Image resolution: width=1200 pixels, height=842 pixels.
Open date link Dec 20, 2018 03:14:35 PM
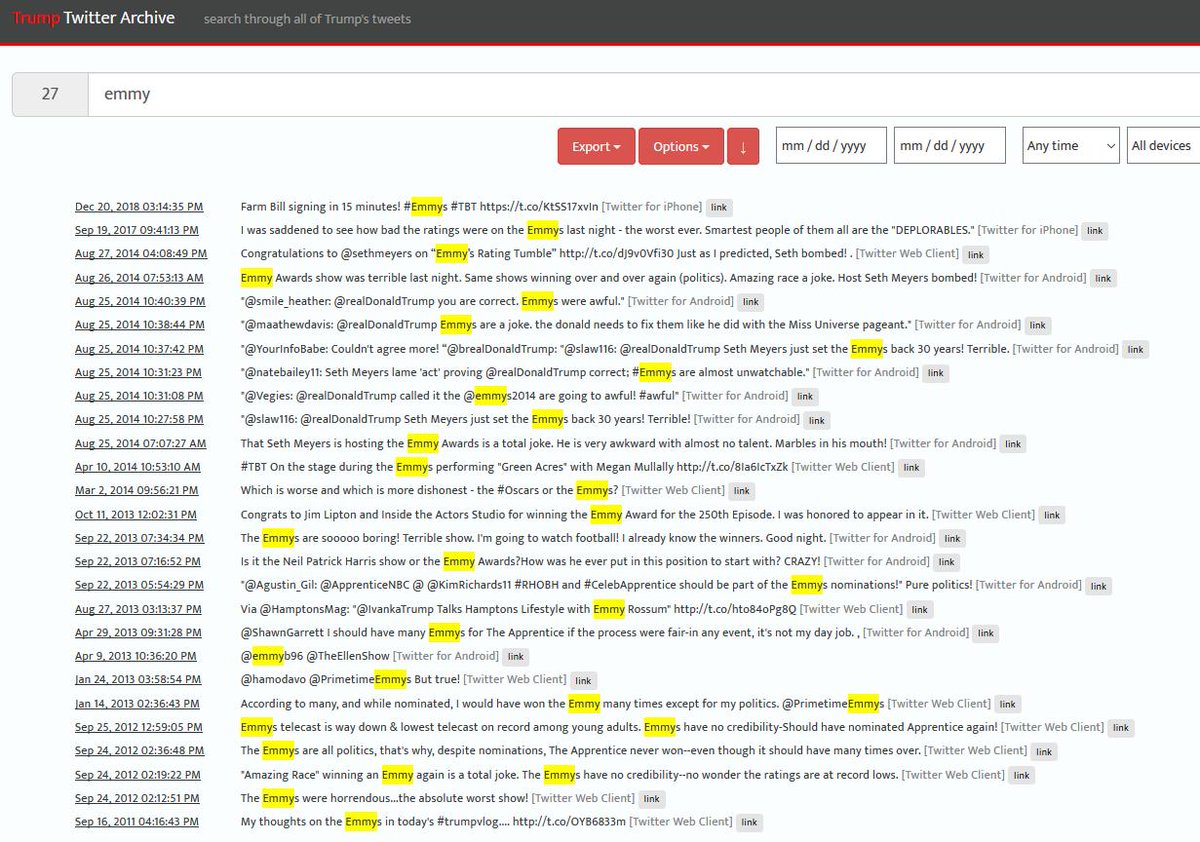[139, 207]
